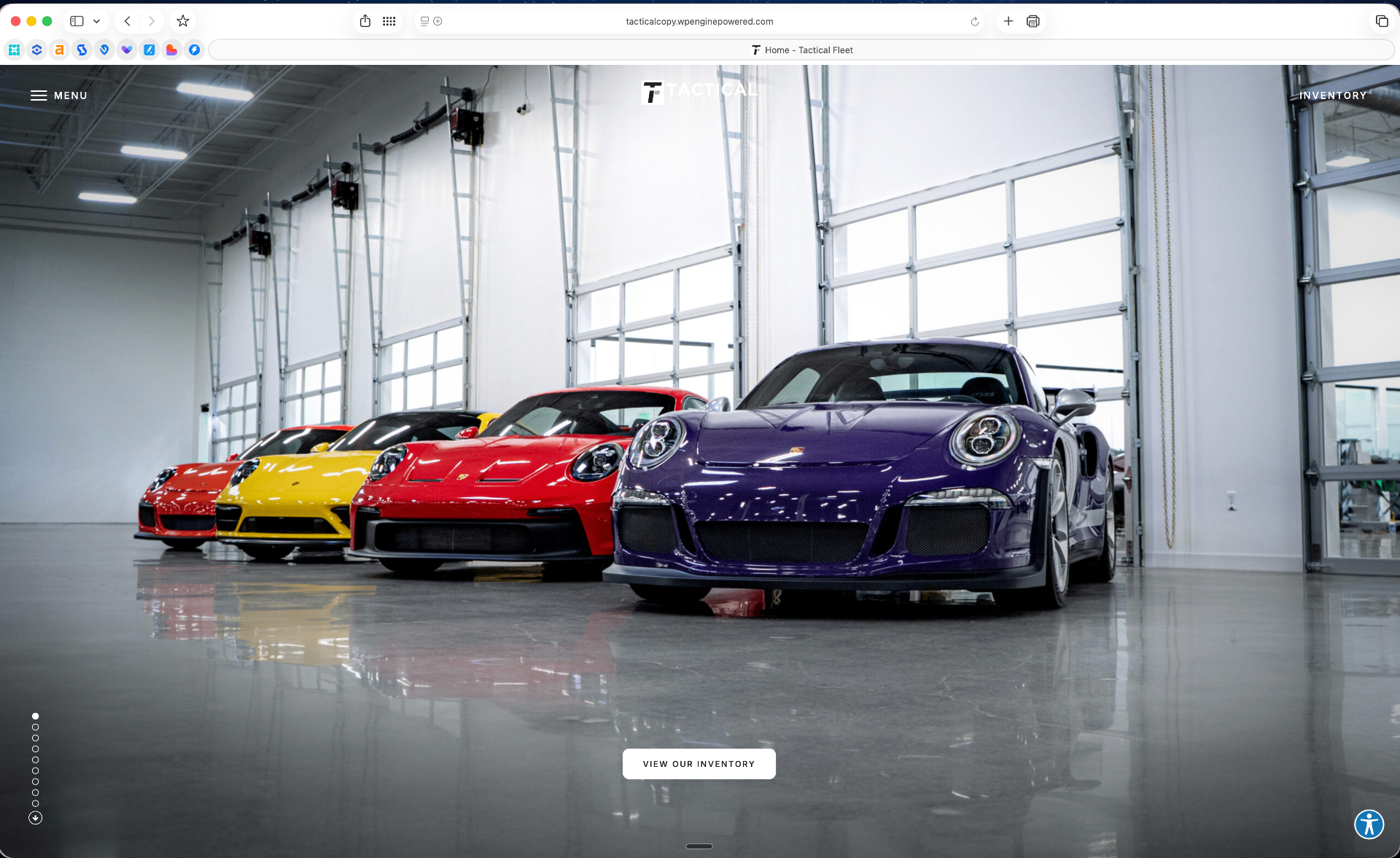This screenshot has height=858, width=1400.
Task: Jump to the ninth section dot
Action: point(35,803)
